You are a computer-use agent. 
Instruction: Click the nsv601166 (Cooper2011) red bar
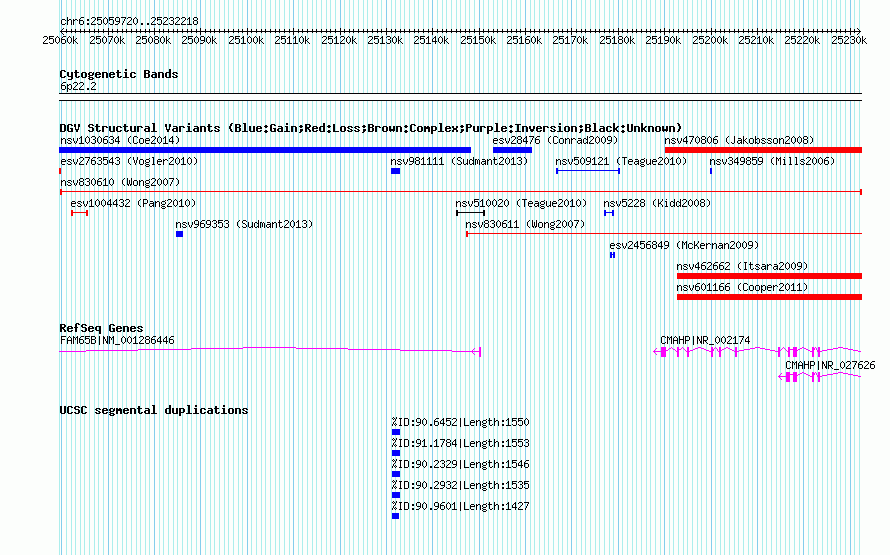coord(770,297)
